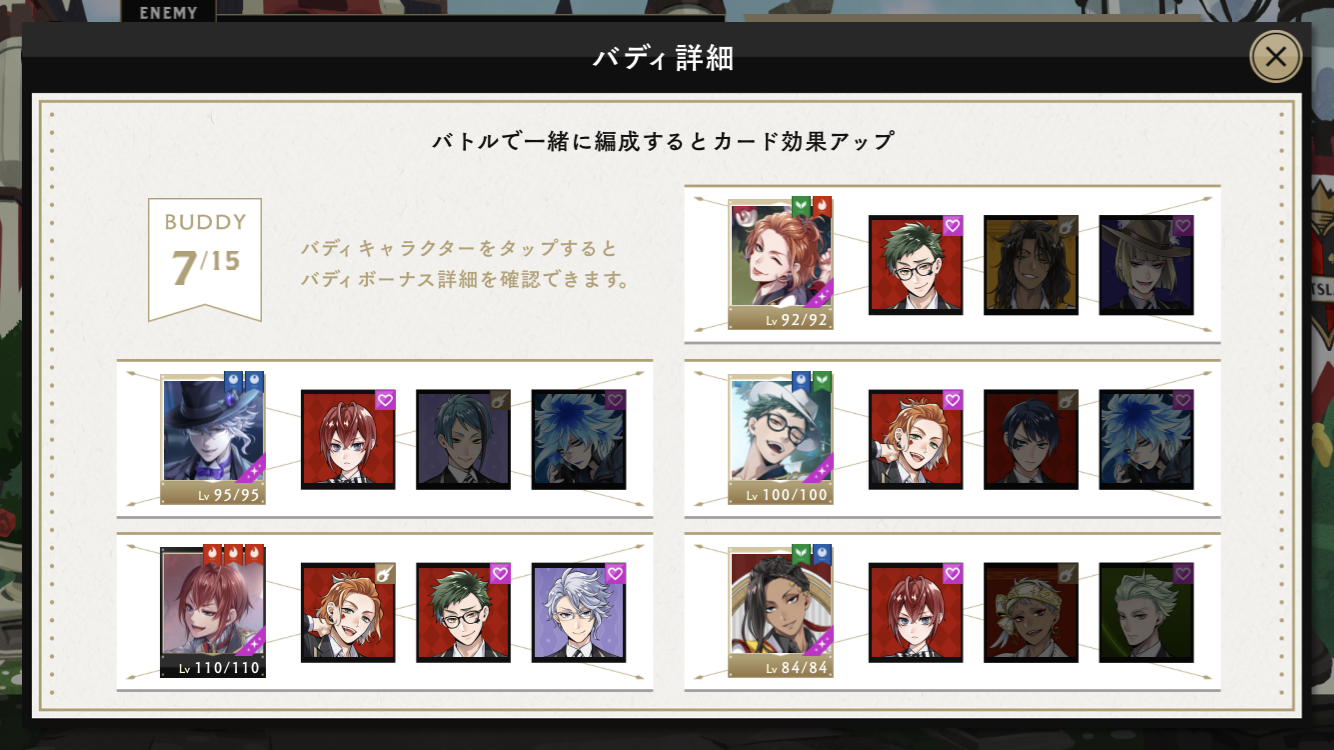Tap the Lv 100/100 white hat card
The width and height of the screenshot is (1334, 750).
coord(781,440)
